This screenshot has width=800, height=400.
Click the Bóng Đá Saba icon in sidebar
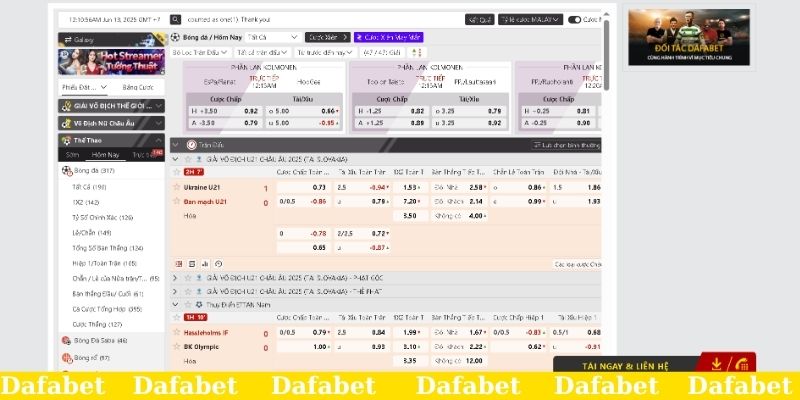[x=66, y=340]
